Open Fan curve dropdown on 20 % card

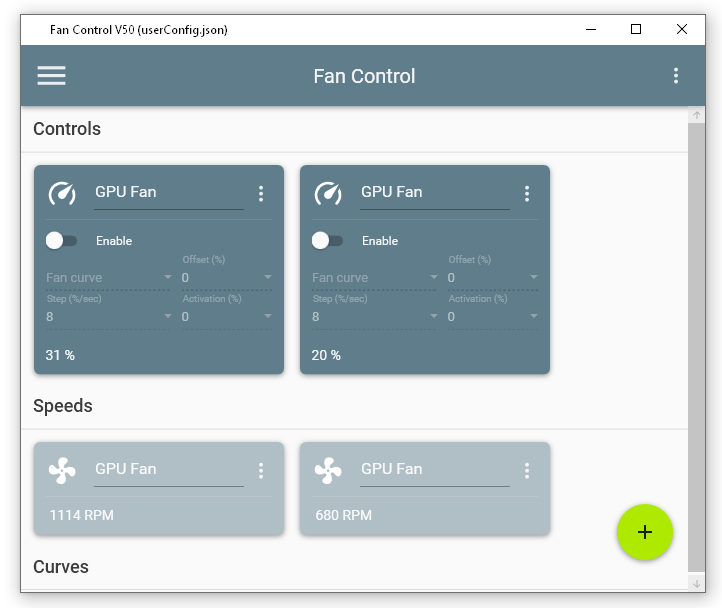(x=375, y=278)
